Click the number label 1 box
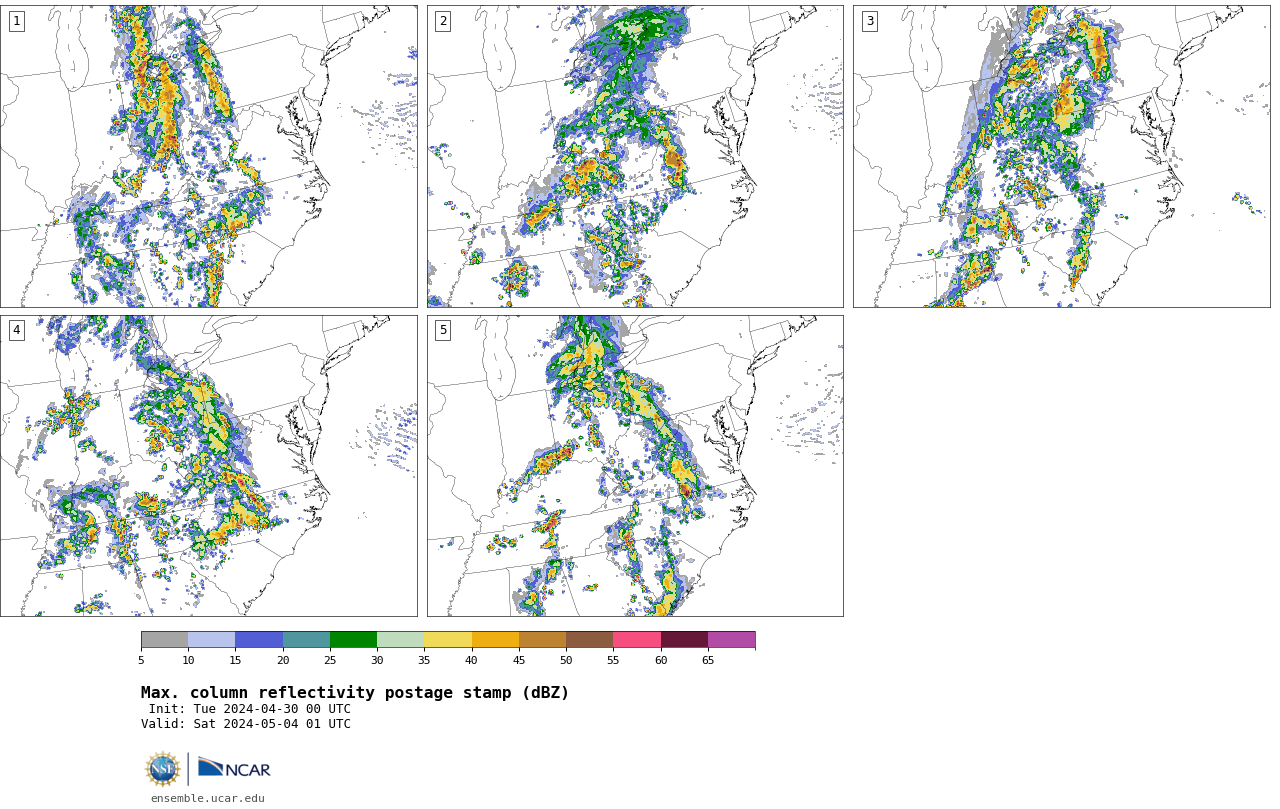 [x=16, y=21]
